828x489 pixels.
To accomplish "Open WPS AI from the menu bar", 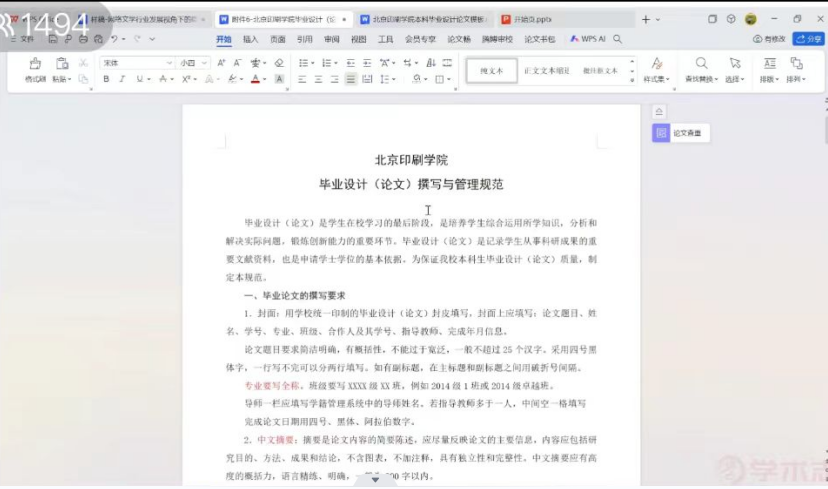I will (x=588, y=39).
